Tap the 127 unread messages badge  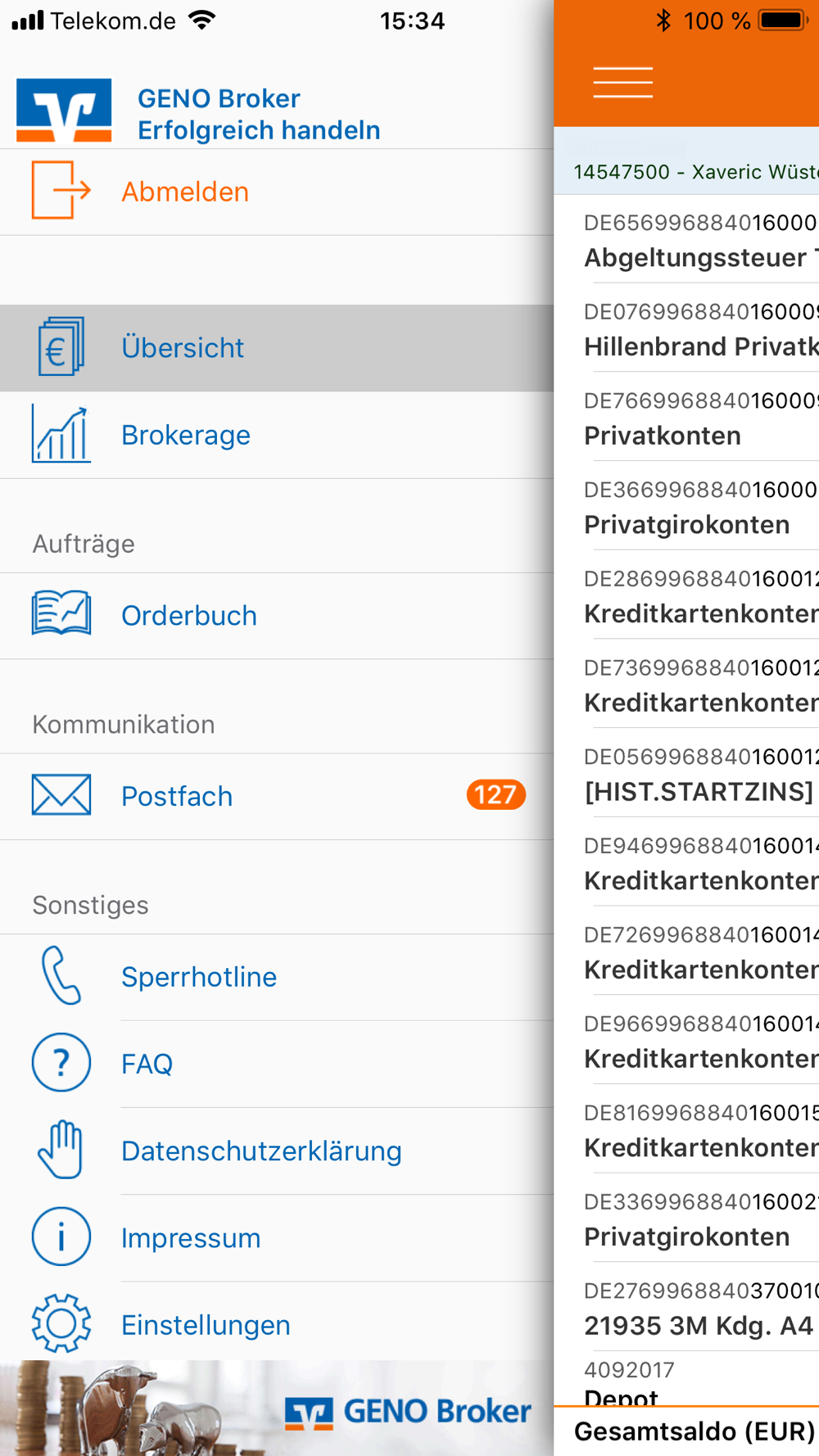click(x=495, y=794)
